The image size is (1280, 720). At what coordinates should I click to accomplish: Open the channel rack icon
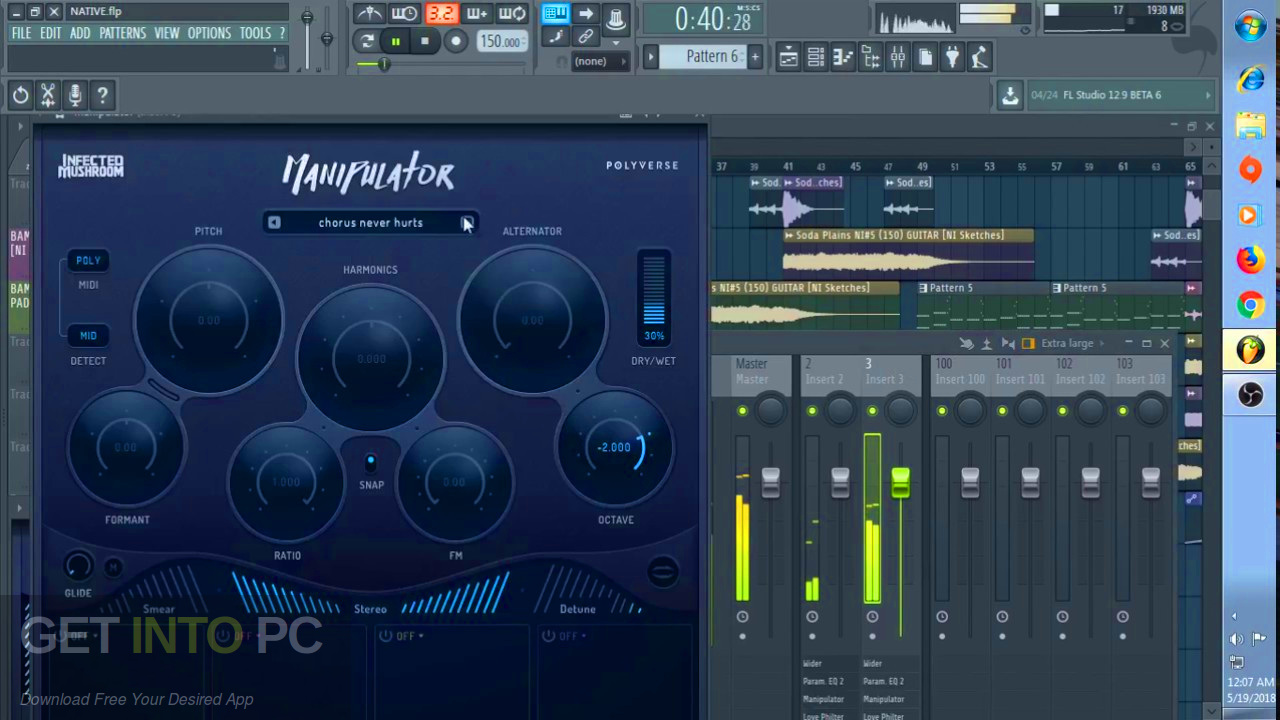[816, 57]
